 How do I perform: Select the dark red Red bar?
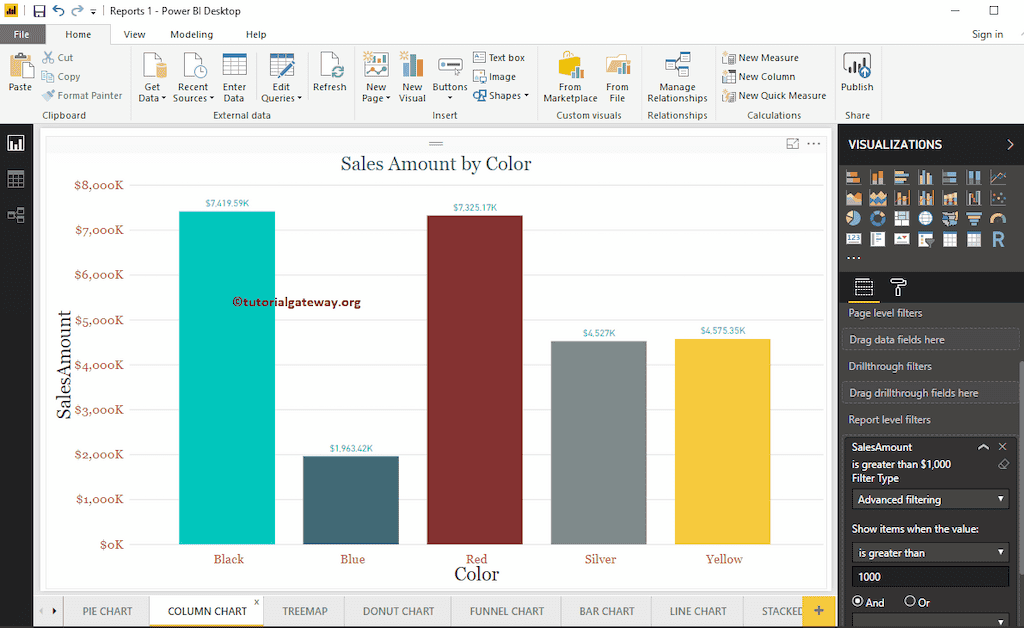475,380
